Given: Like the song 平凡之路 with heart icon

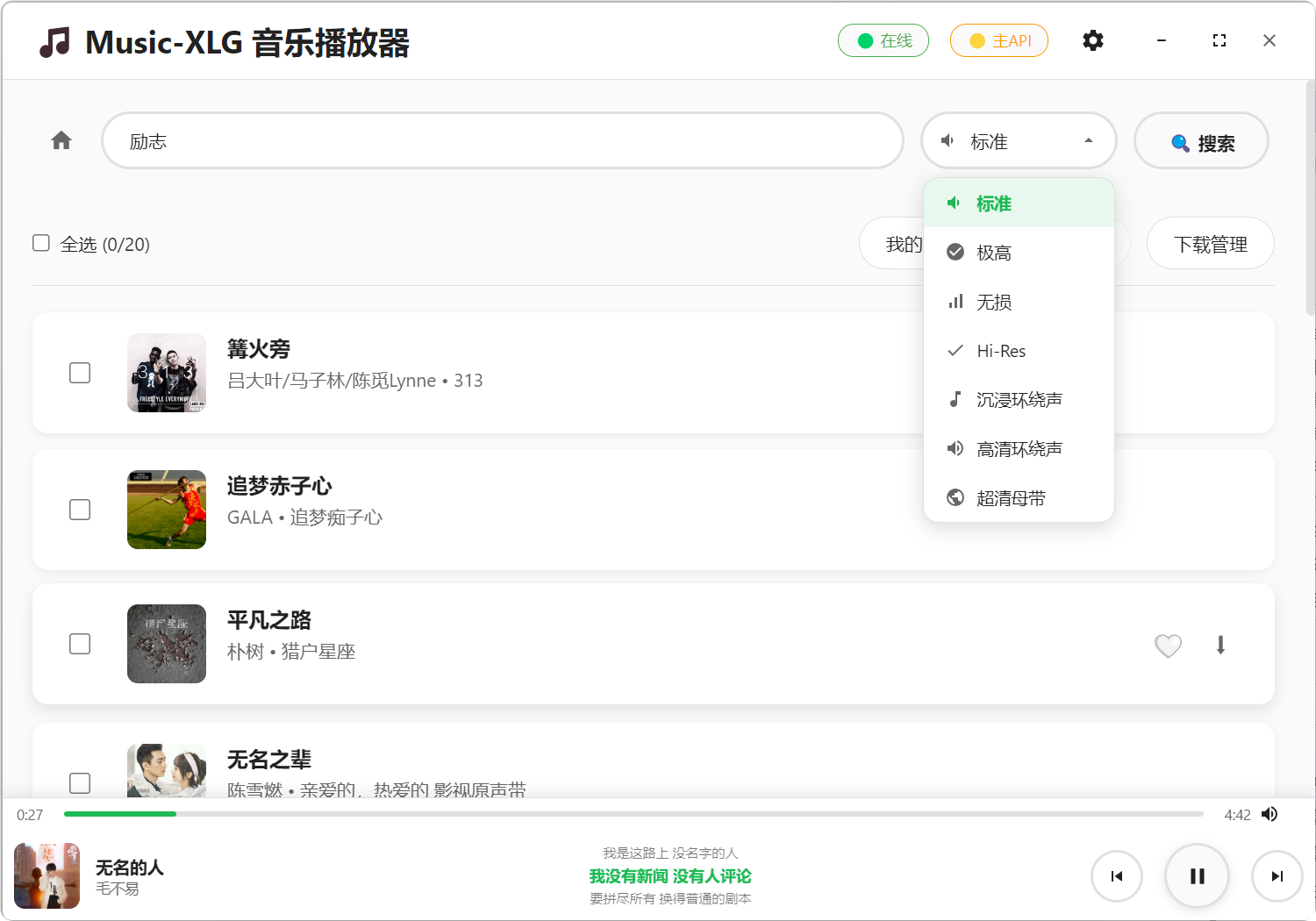Looking at the screenshot, I should pyautogui.click(x=1168, y=646).
